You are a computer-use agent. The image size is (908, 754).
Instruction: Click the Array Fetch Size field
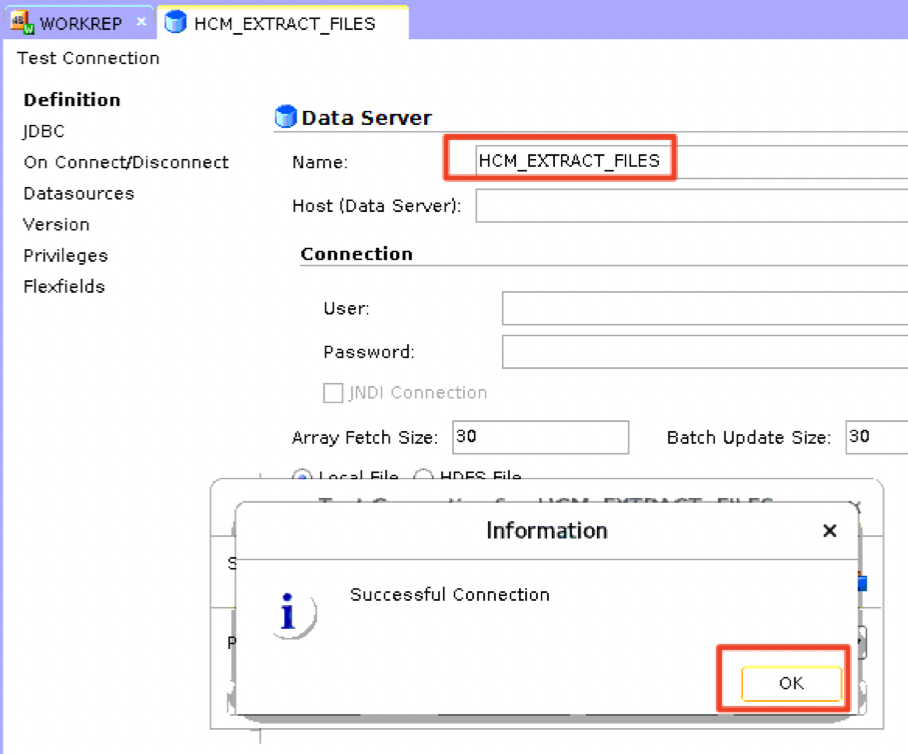pyautogui.click(x=540, y=437)
